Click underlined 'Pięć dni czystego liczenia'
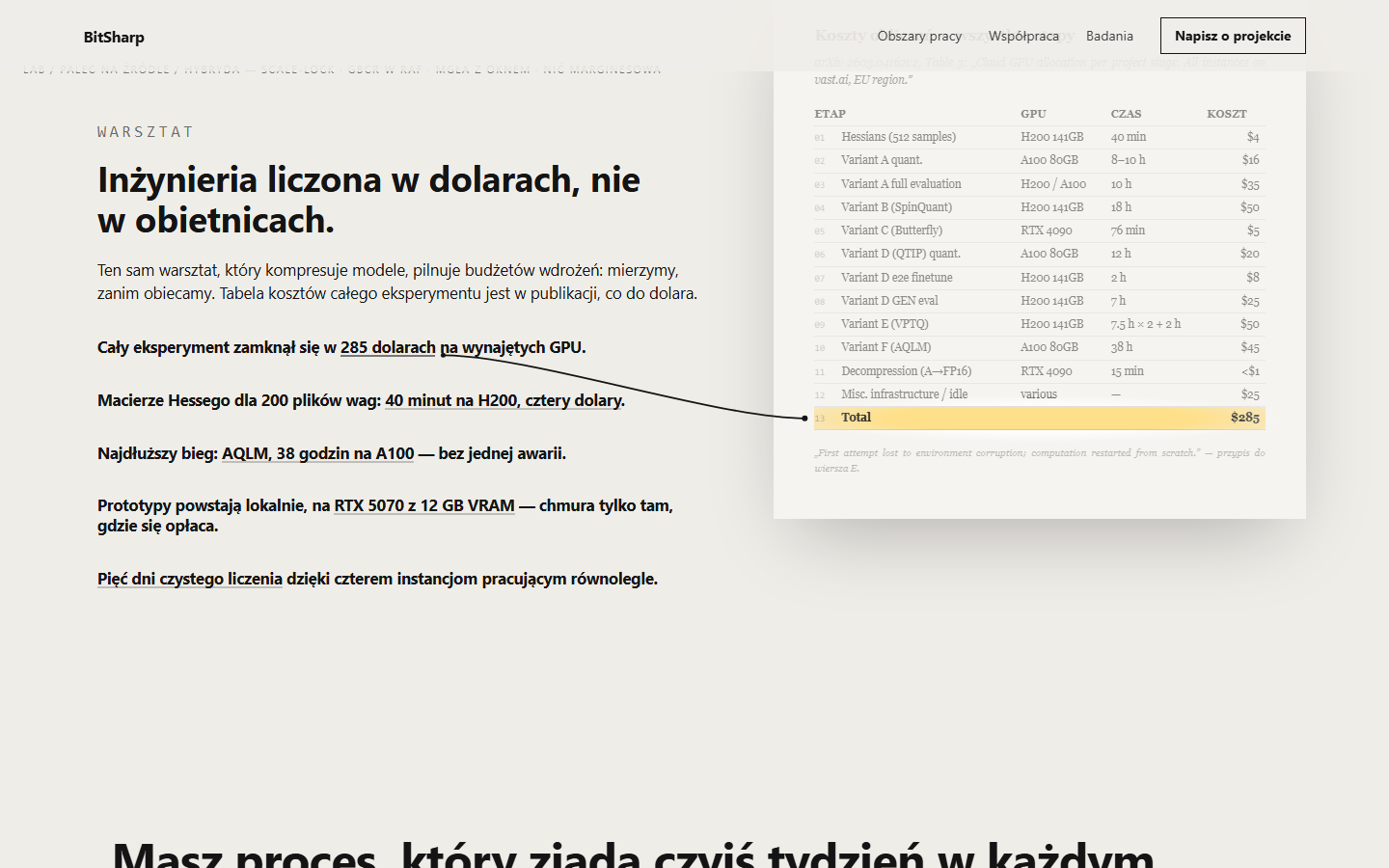The width and height of the screenshot is (1389, 868). pyautogui.click(x=190, y=579)
